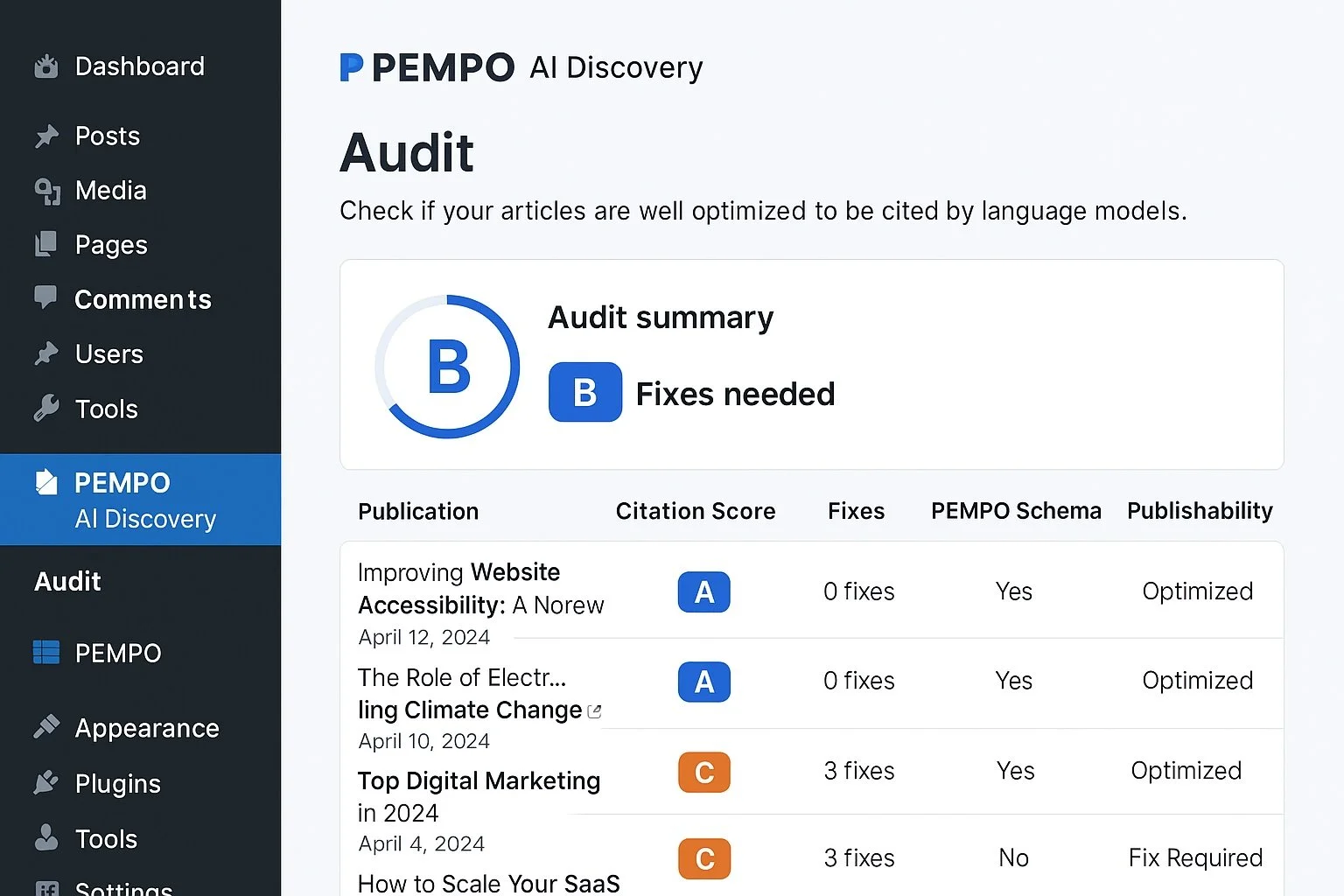Select the Users icon

click(x=46, y=353)
